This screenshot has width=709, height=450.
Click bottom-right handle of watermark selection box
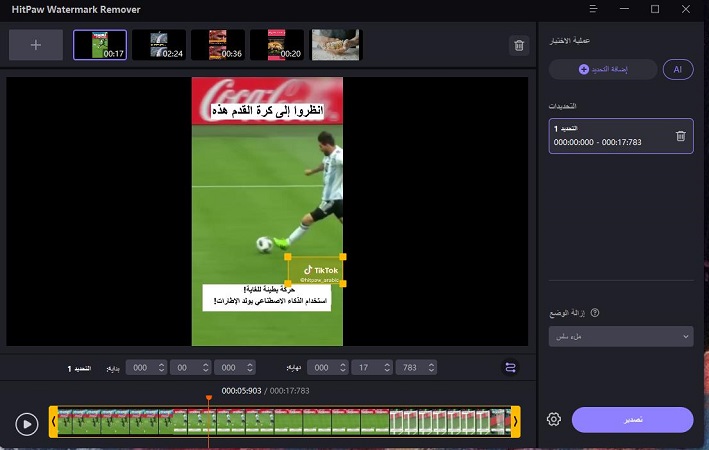[343, 284]
